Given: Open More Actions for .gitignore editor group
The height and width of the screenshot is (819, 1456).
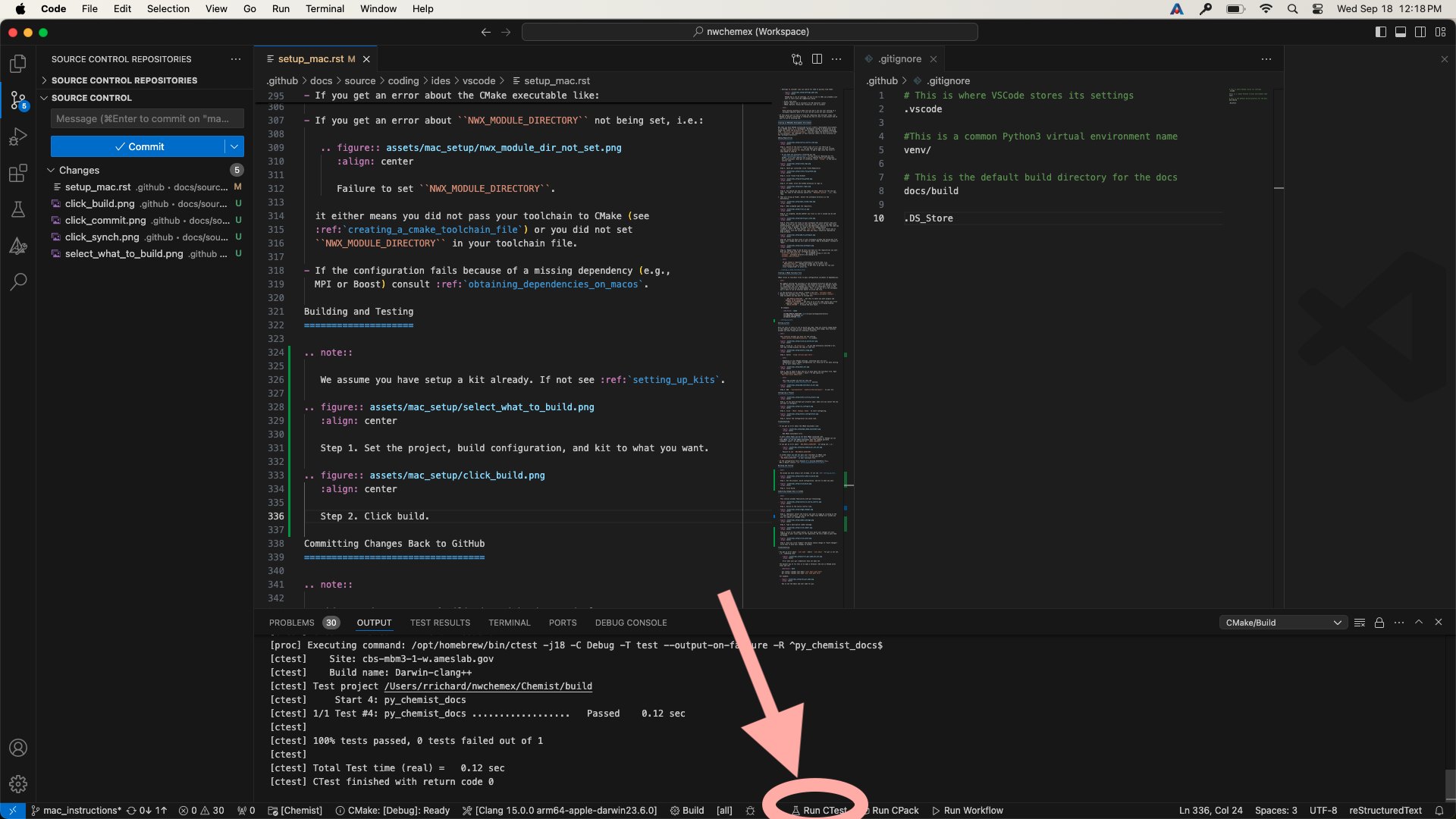Looking at the screenshot, I should 1266,59.
